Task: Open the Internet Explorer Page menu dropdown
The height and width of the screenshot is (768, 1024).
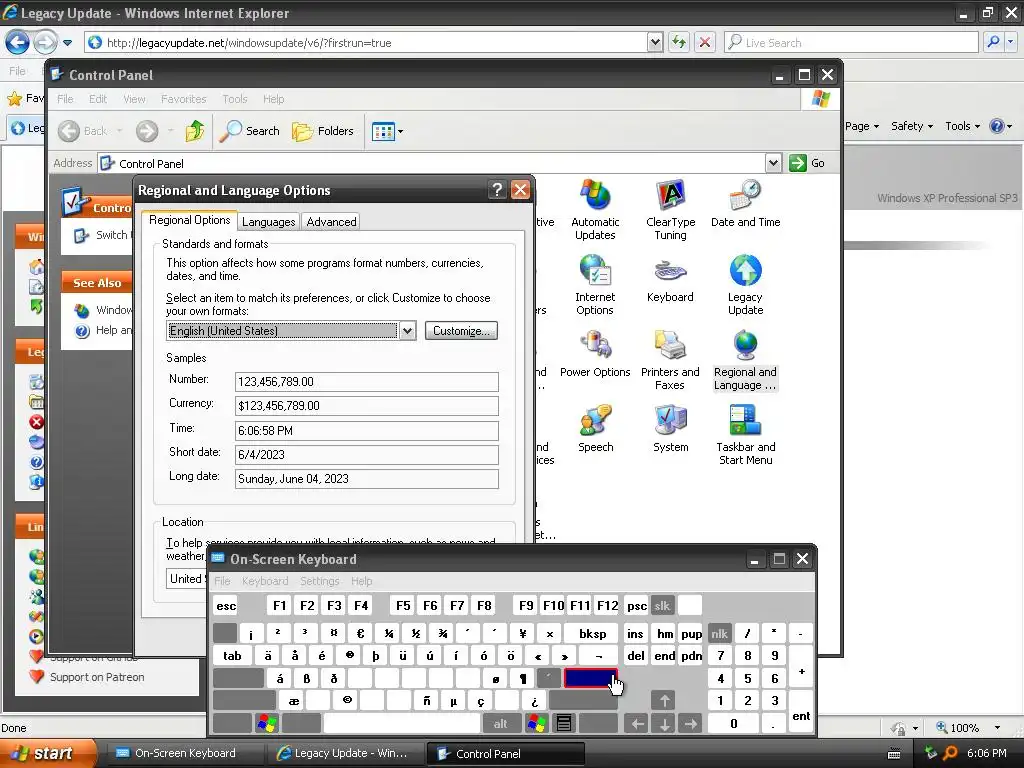Action: click(x=861, y=126)
